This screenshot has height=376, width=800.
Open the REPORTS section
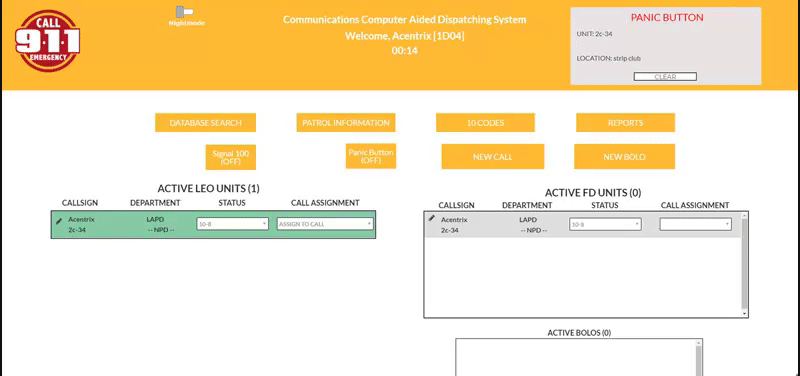(x=626, y=123)
